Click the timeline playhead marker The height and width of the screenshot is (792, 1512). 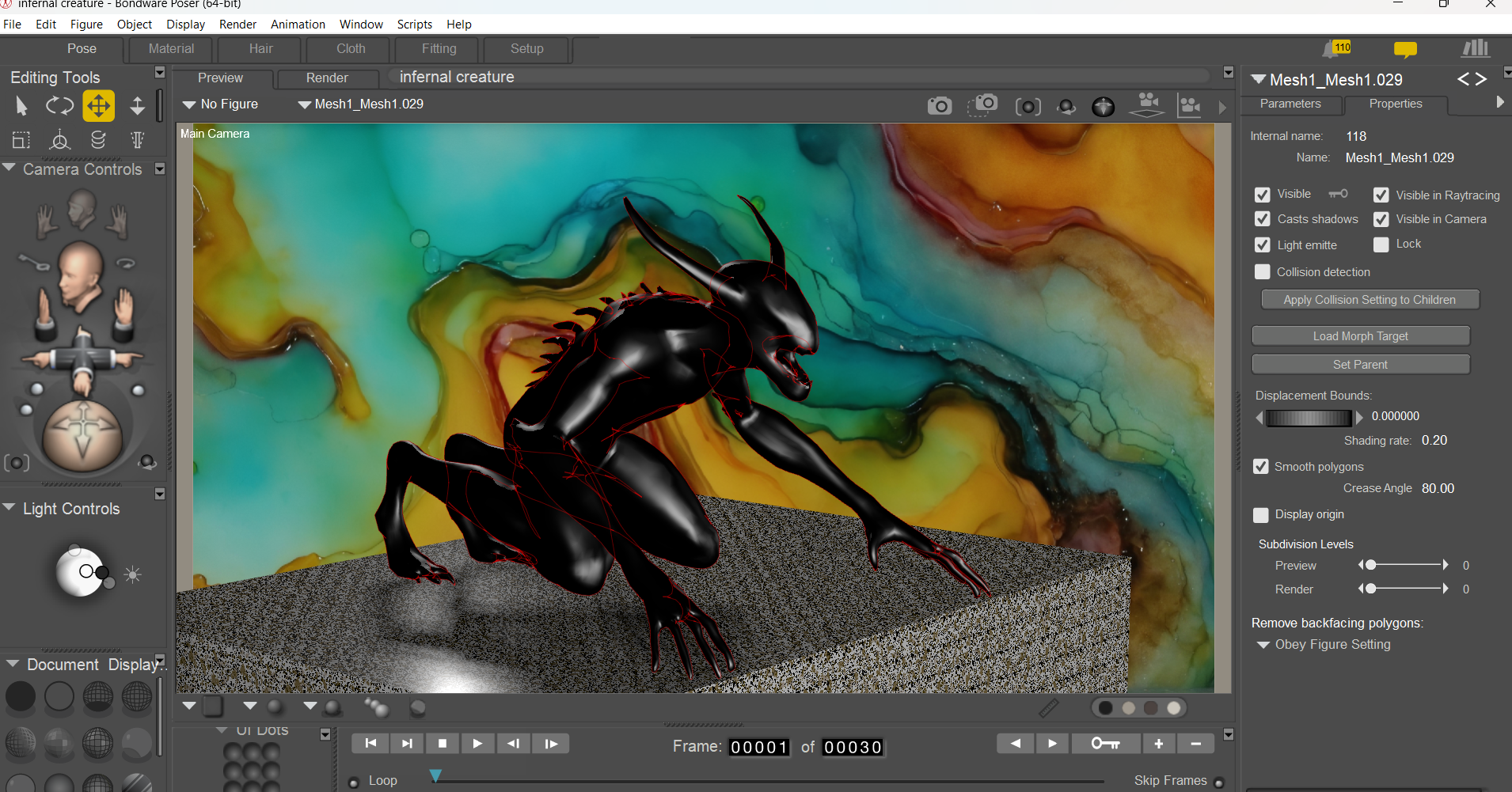click(x=435, y=776)
